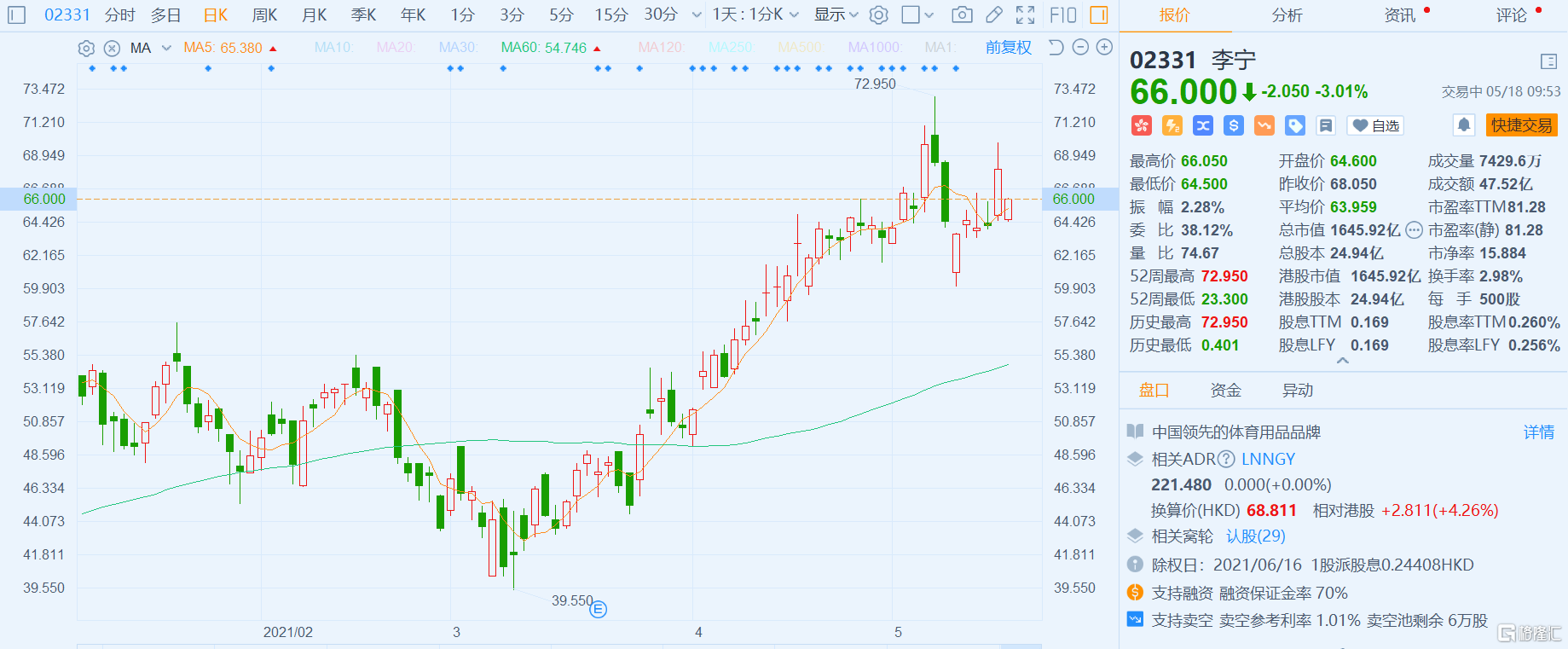1568x649 pixels.
Task: Switch to 多日 multi-day view
Action: 166,14
